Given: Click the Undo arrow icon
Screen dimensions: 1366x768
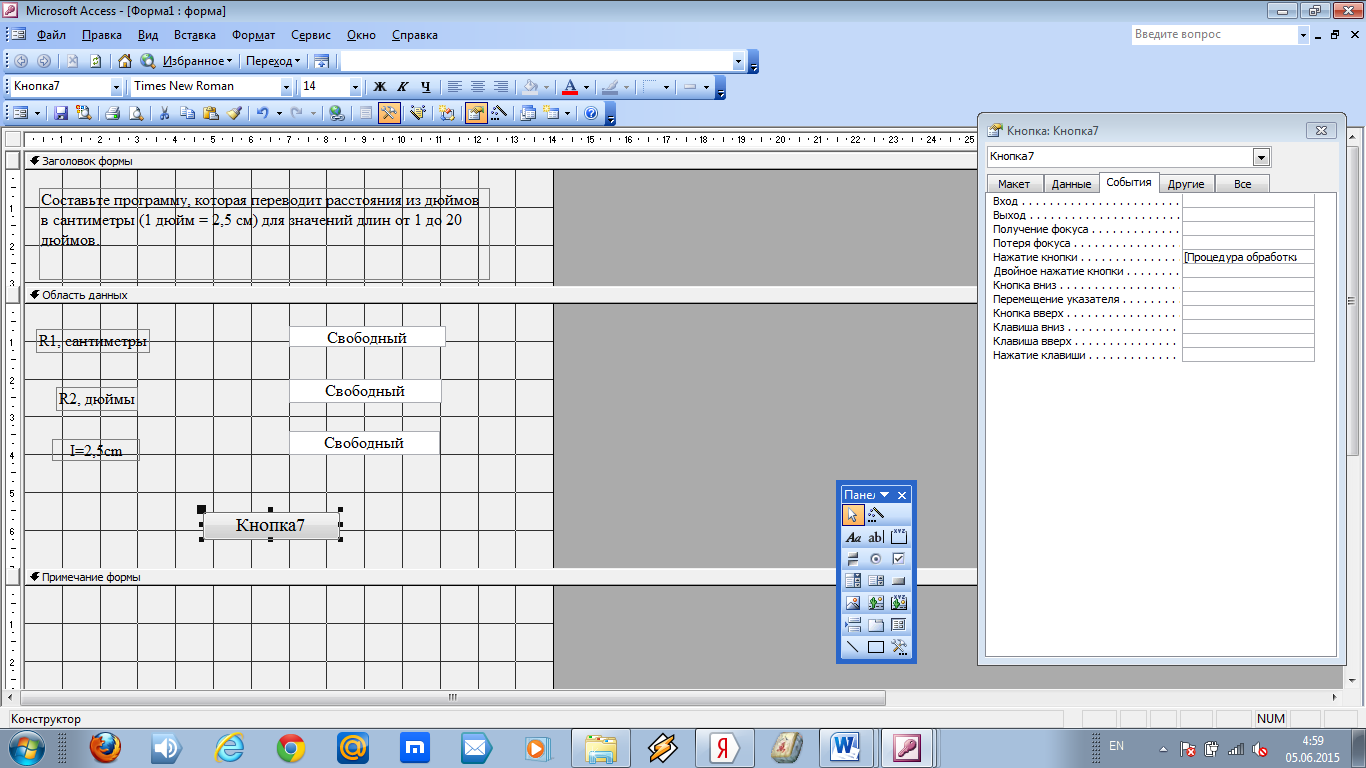Looking at the screenshot, I should pos(262,113).
